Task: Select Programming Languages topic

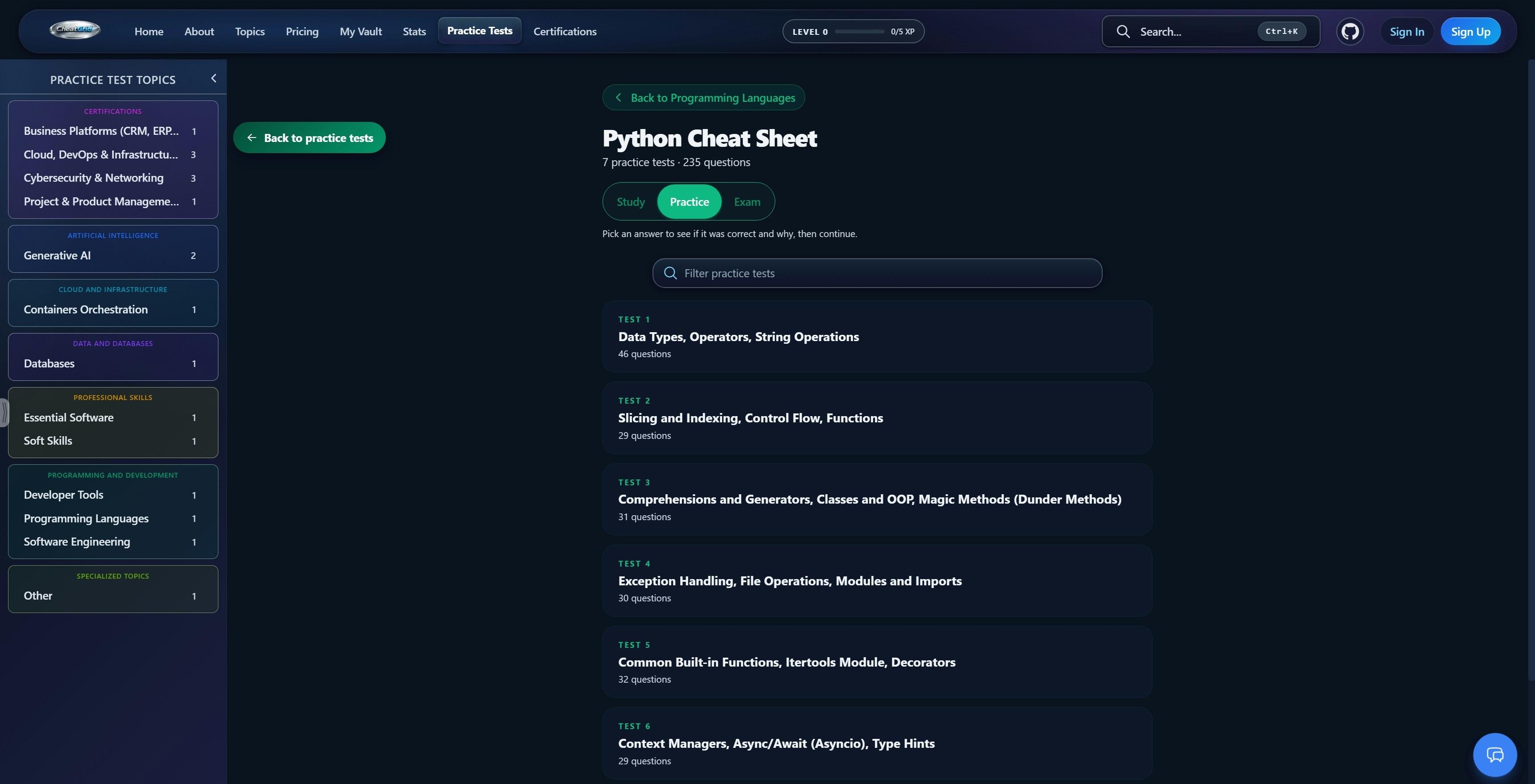Action: [113, 518]
